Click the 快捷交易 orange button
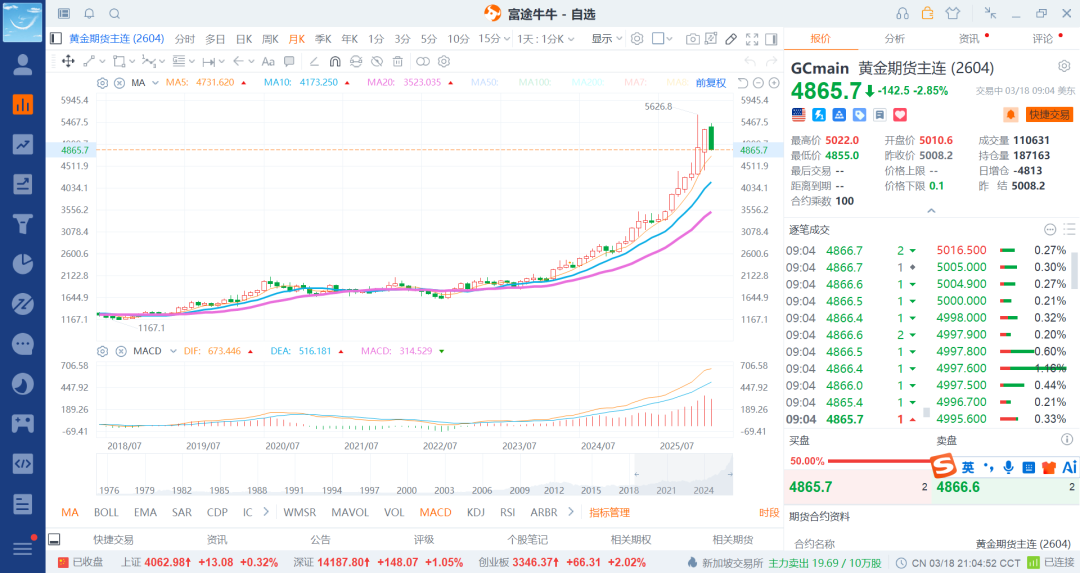Image resolution: width=1080 pixels, height=573 pixels. (1048, 115)
